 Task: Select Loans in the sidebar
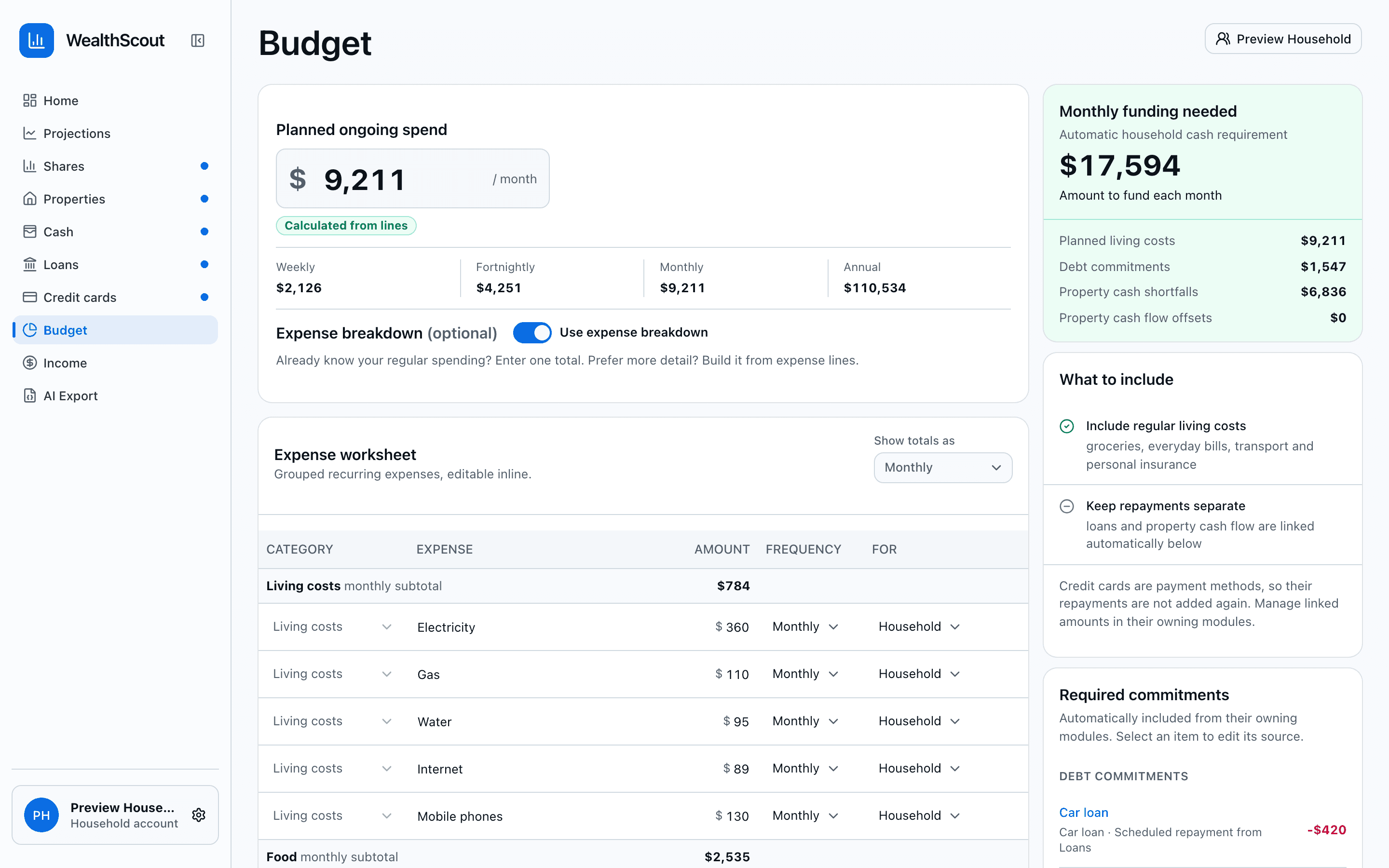115,264
